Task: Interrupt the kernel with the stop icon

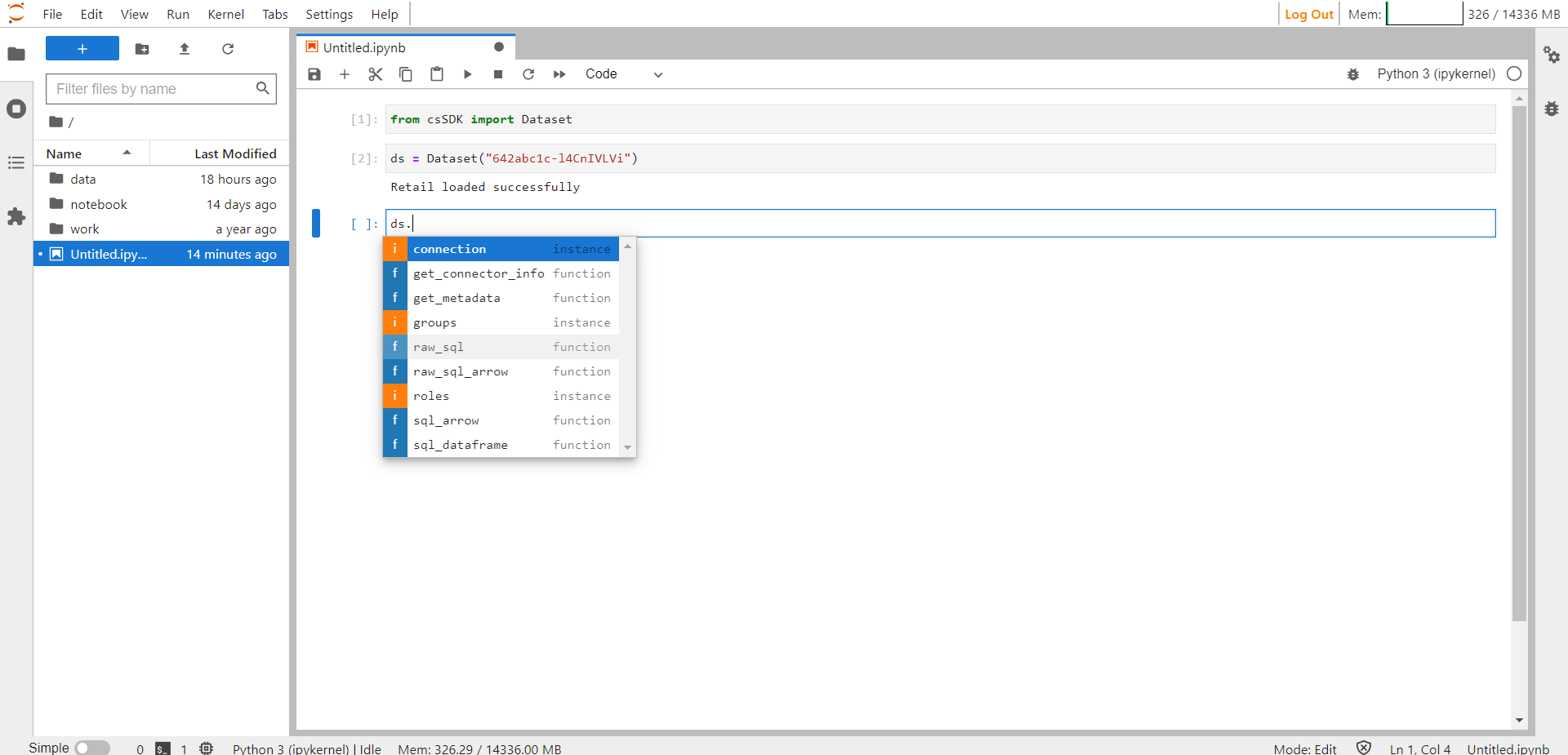Action: click(498, 74)
